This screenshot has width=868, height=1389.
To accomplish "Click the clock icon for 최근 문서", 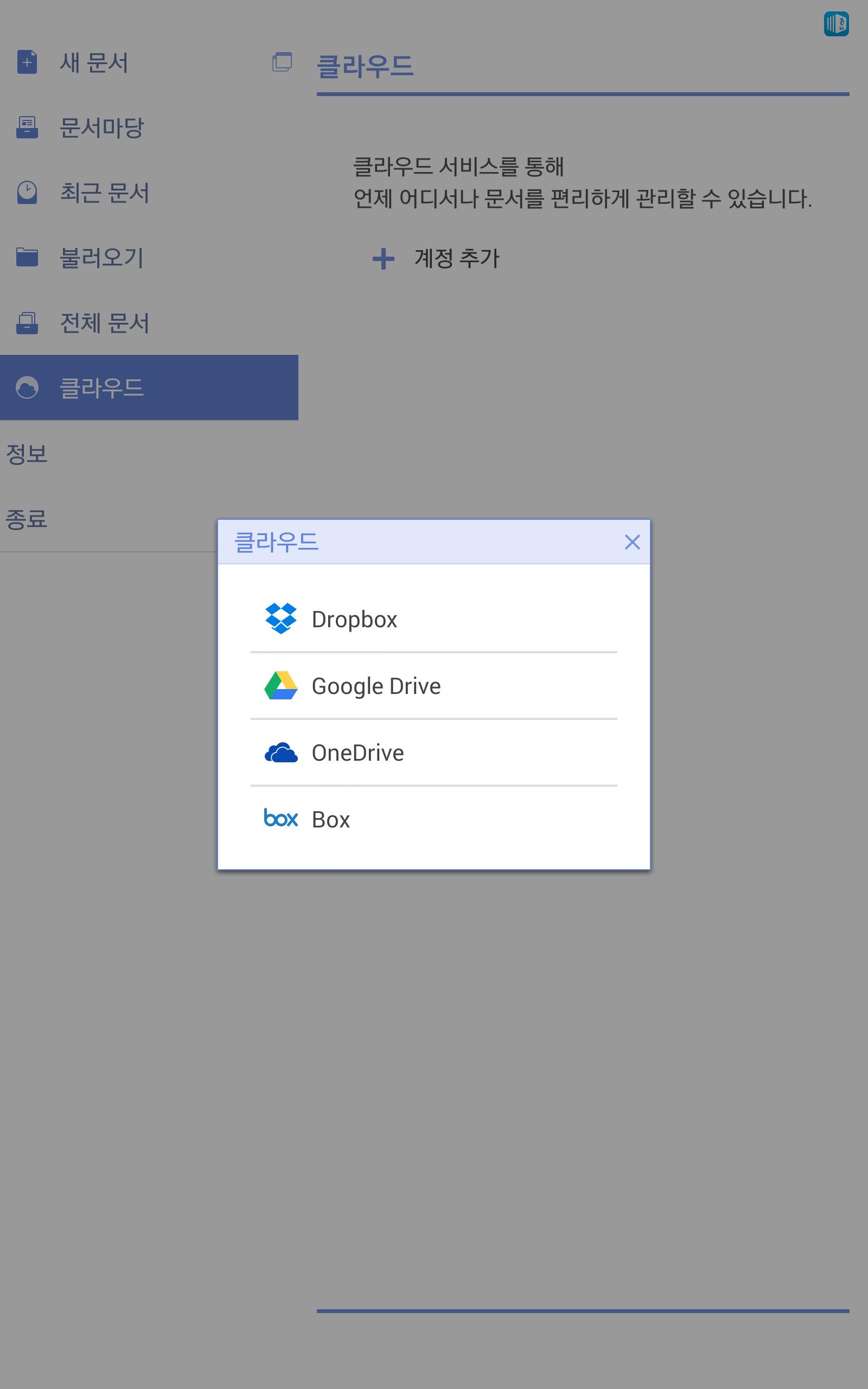I will [27, 192].
